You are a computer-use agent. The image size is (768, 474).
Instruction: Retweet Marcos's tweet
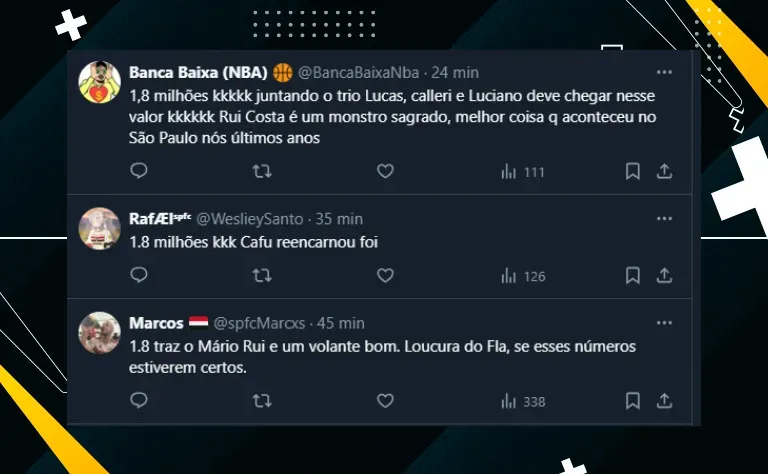[262, 401]
